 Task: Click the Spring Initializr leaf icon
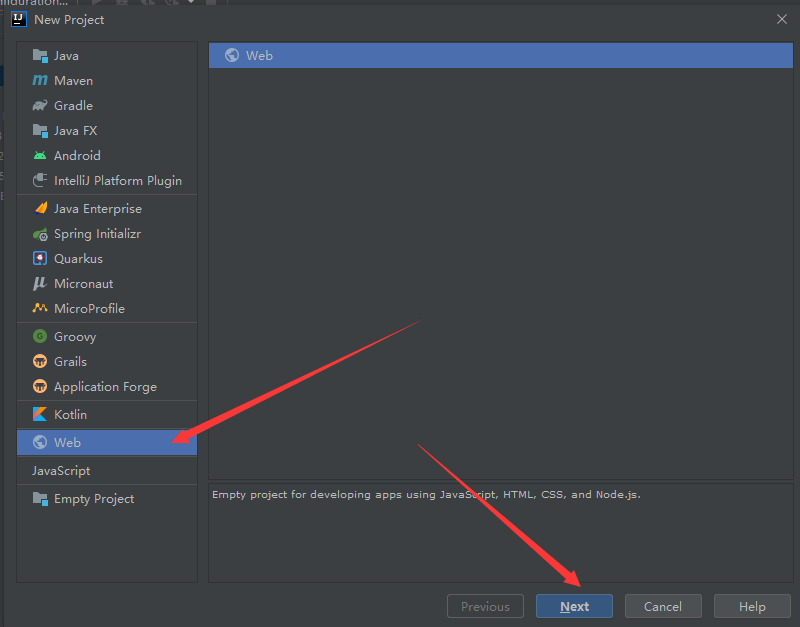point(40,234)
